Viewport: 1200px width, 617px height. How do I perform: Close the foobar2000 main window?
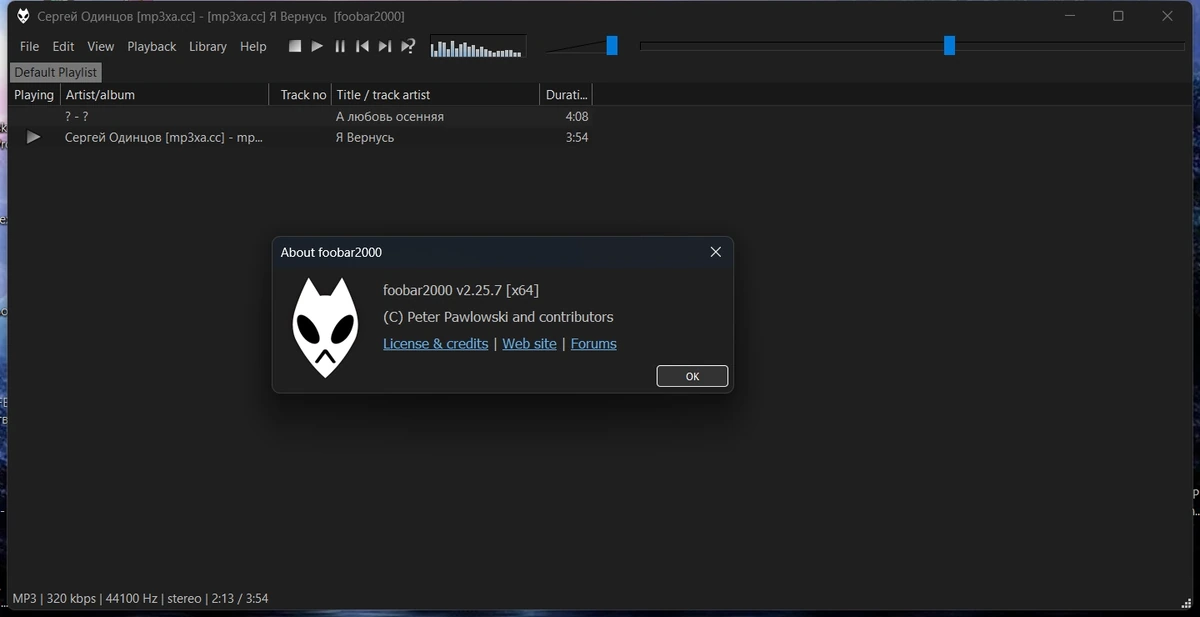[x=1167, y=16]
